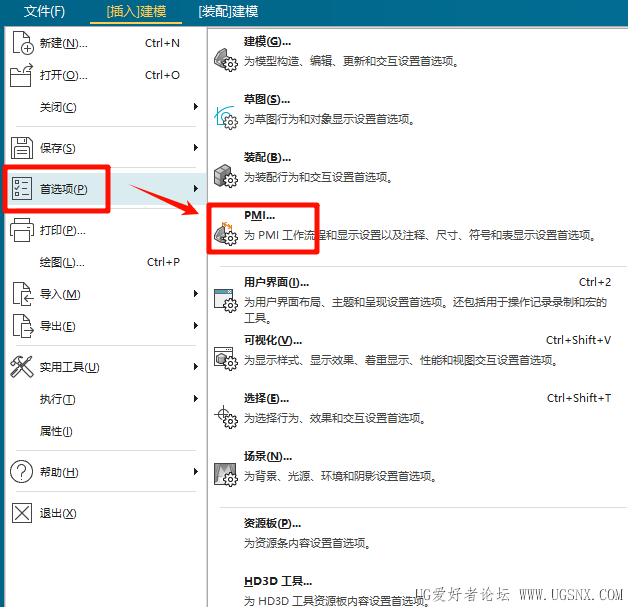The width and height of the screenshot is (628, 607).
Task: Click the PMI preferences icon
Action: [225, 233]
